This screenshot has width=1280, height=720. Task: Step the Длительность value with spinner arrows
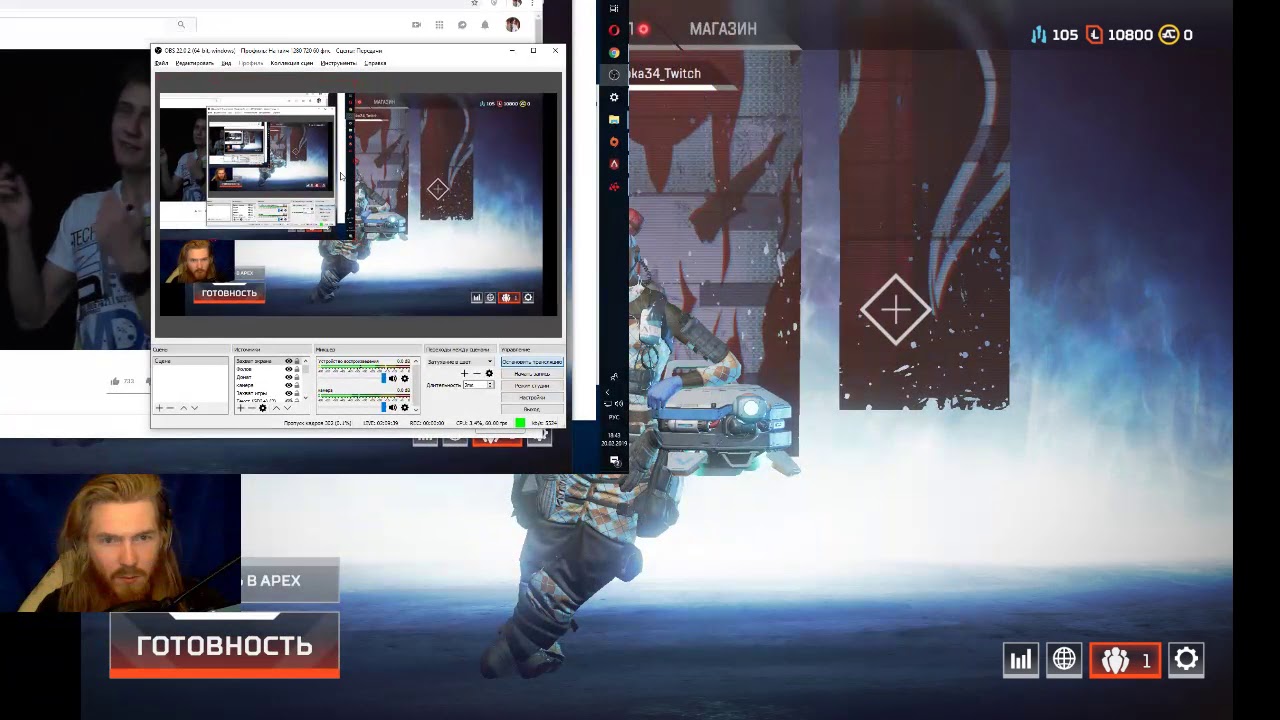[x=490, y=385]
